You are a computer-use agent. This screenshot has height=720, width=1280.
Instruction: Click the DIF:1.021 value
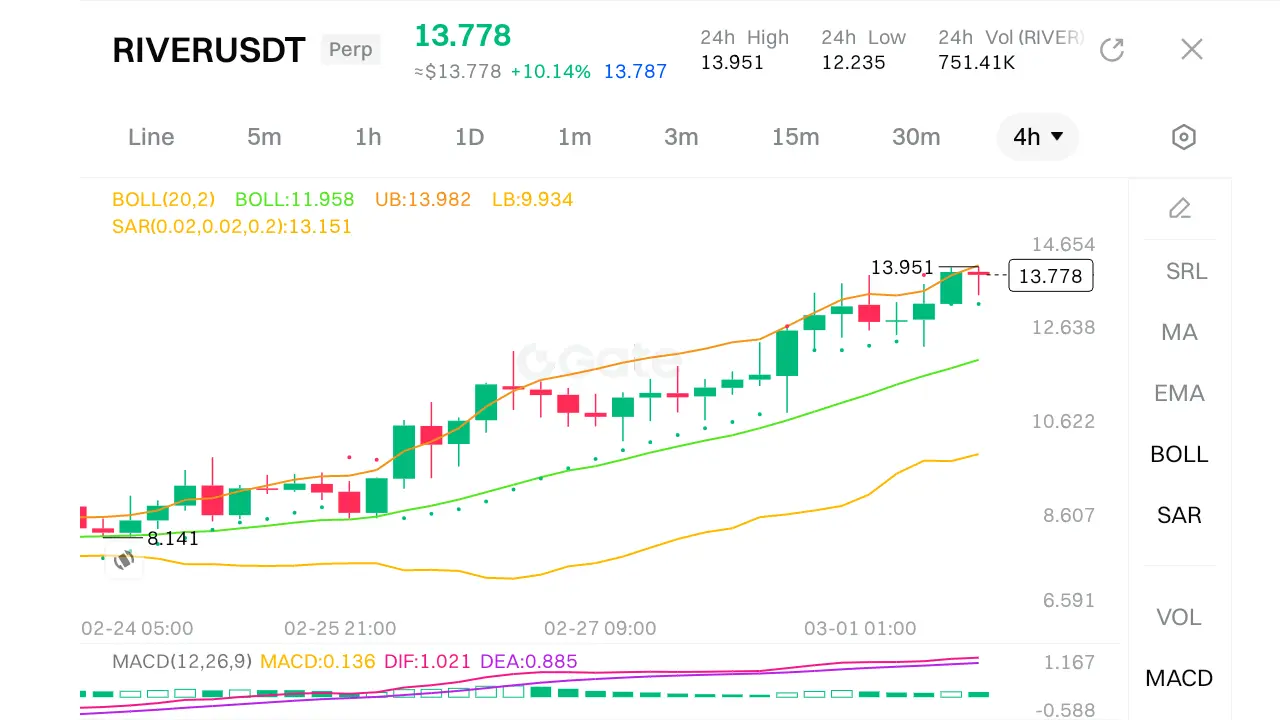[x=428, y=662]
